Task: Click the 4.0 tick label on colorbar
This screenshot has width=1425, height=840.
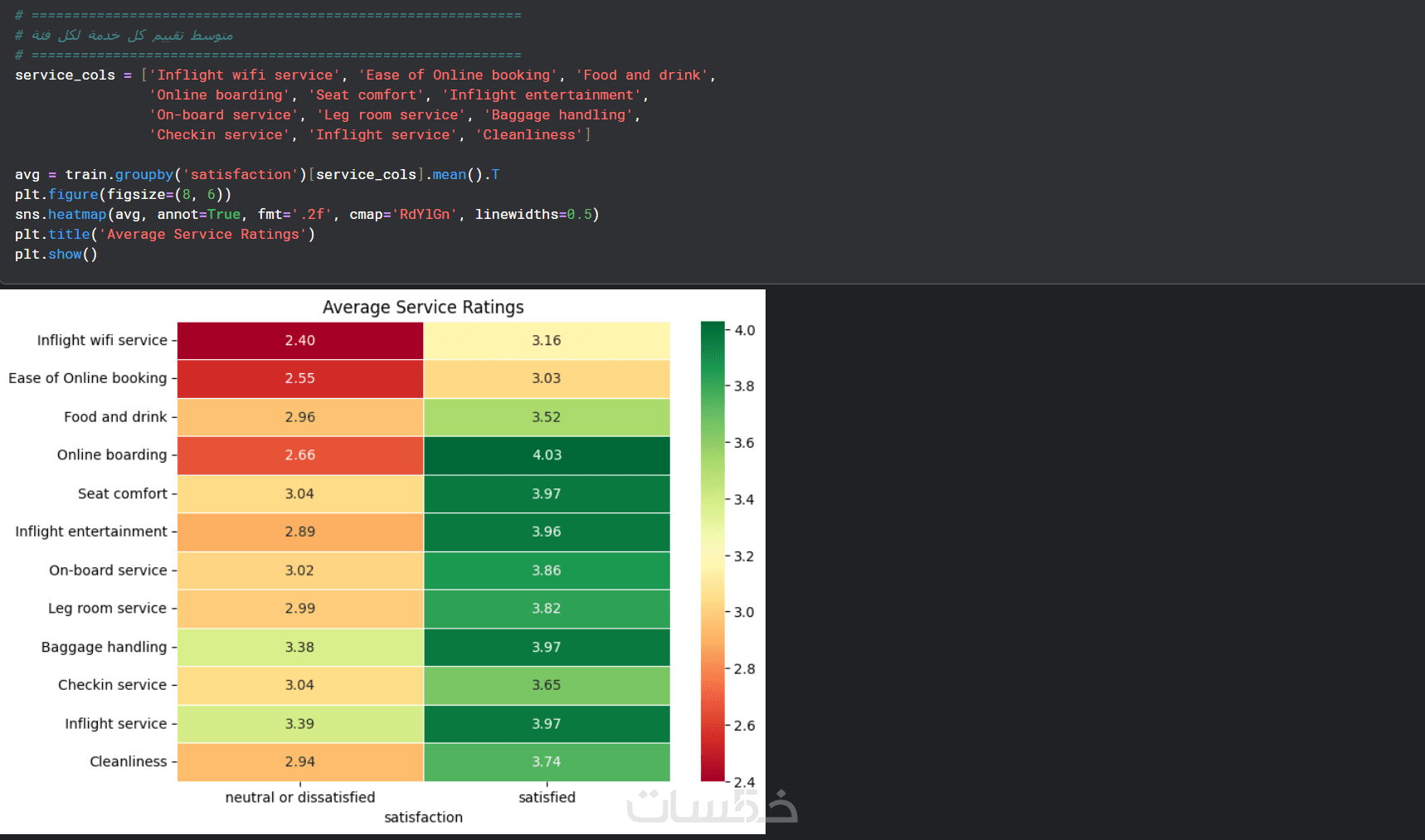Action: (x=745, y=330)
